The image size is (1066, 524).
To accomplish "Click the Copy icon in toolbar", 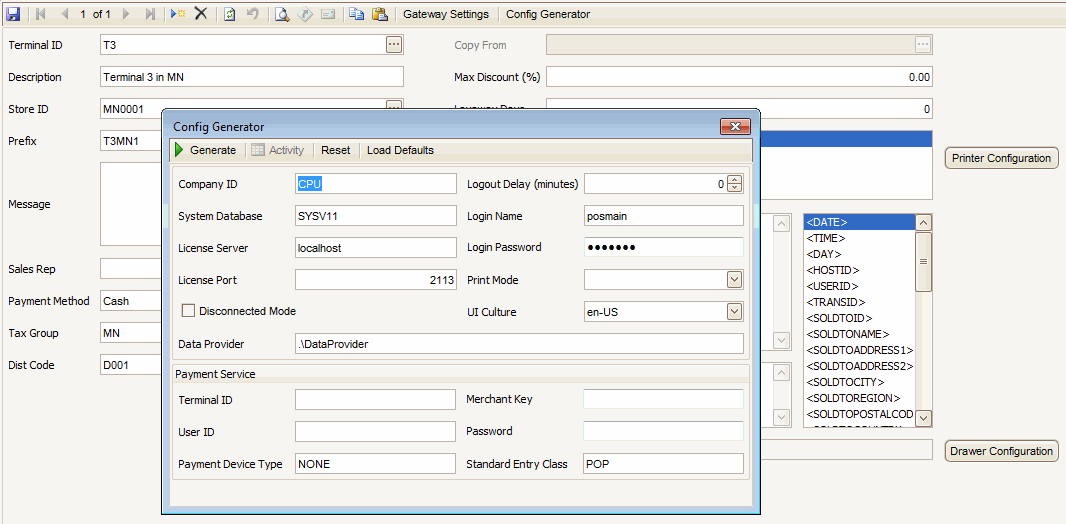I will (357, 14).
